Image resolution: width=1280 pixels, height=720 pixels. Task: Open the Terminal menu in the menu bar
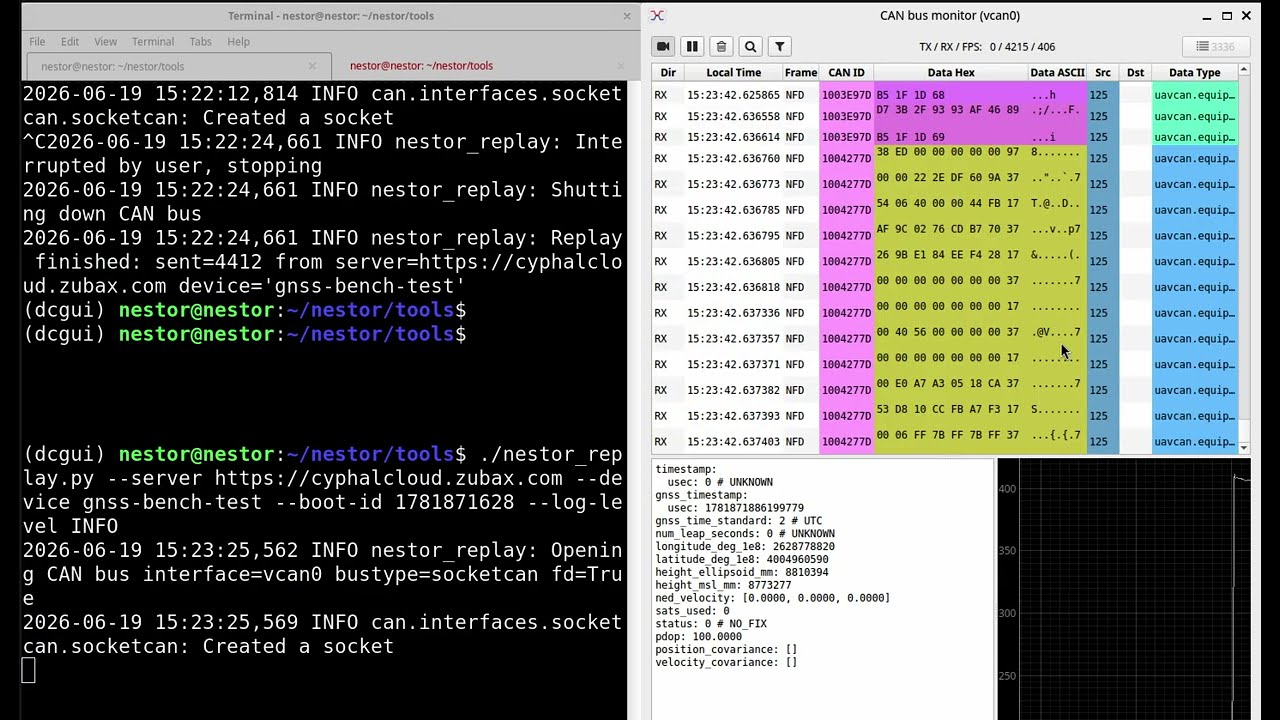pos(153,41)
